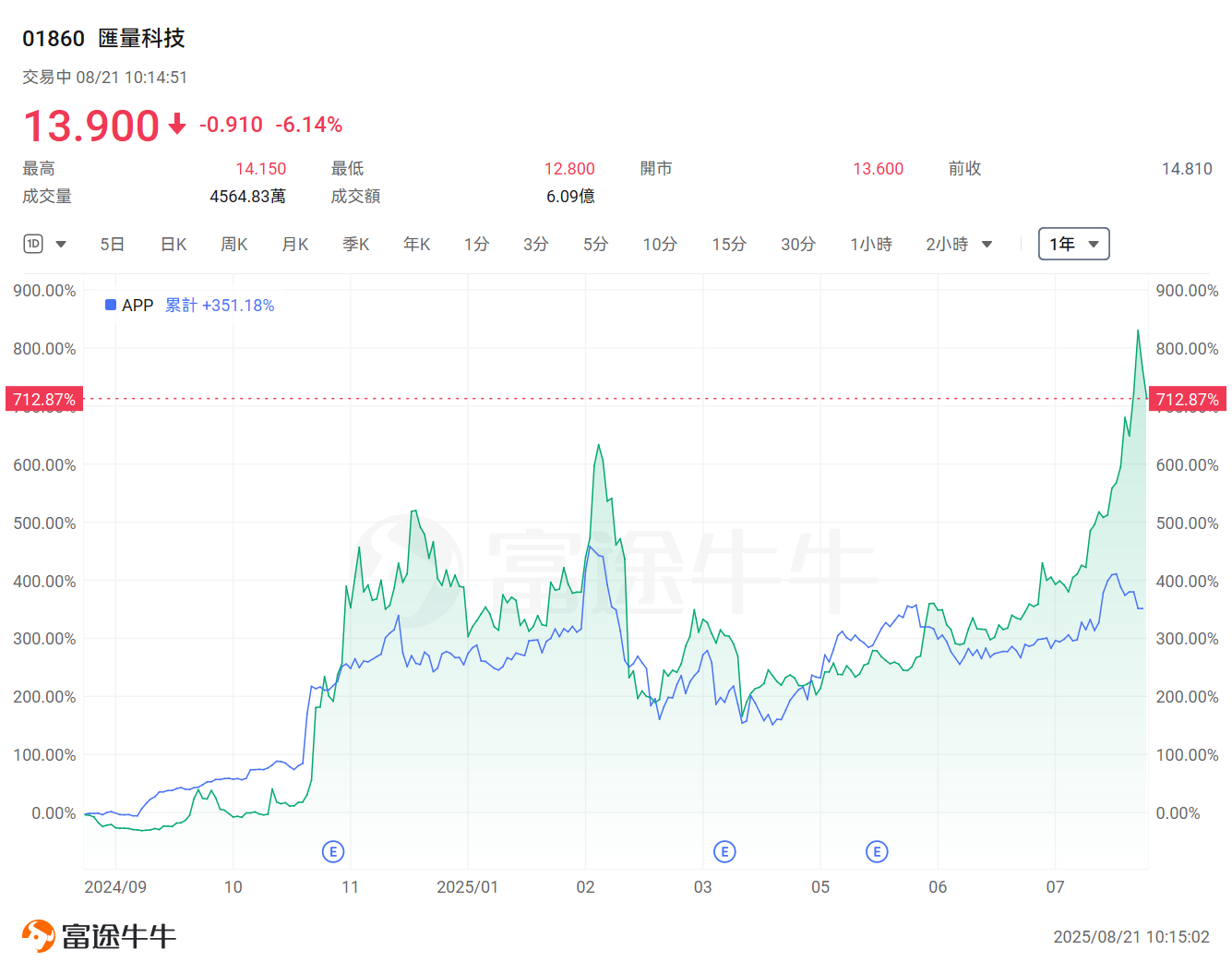Click the E earnings marker near November 2024
Screen dimensions: 1232x974
pyautogui.click(x=333, y=851)
